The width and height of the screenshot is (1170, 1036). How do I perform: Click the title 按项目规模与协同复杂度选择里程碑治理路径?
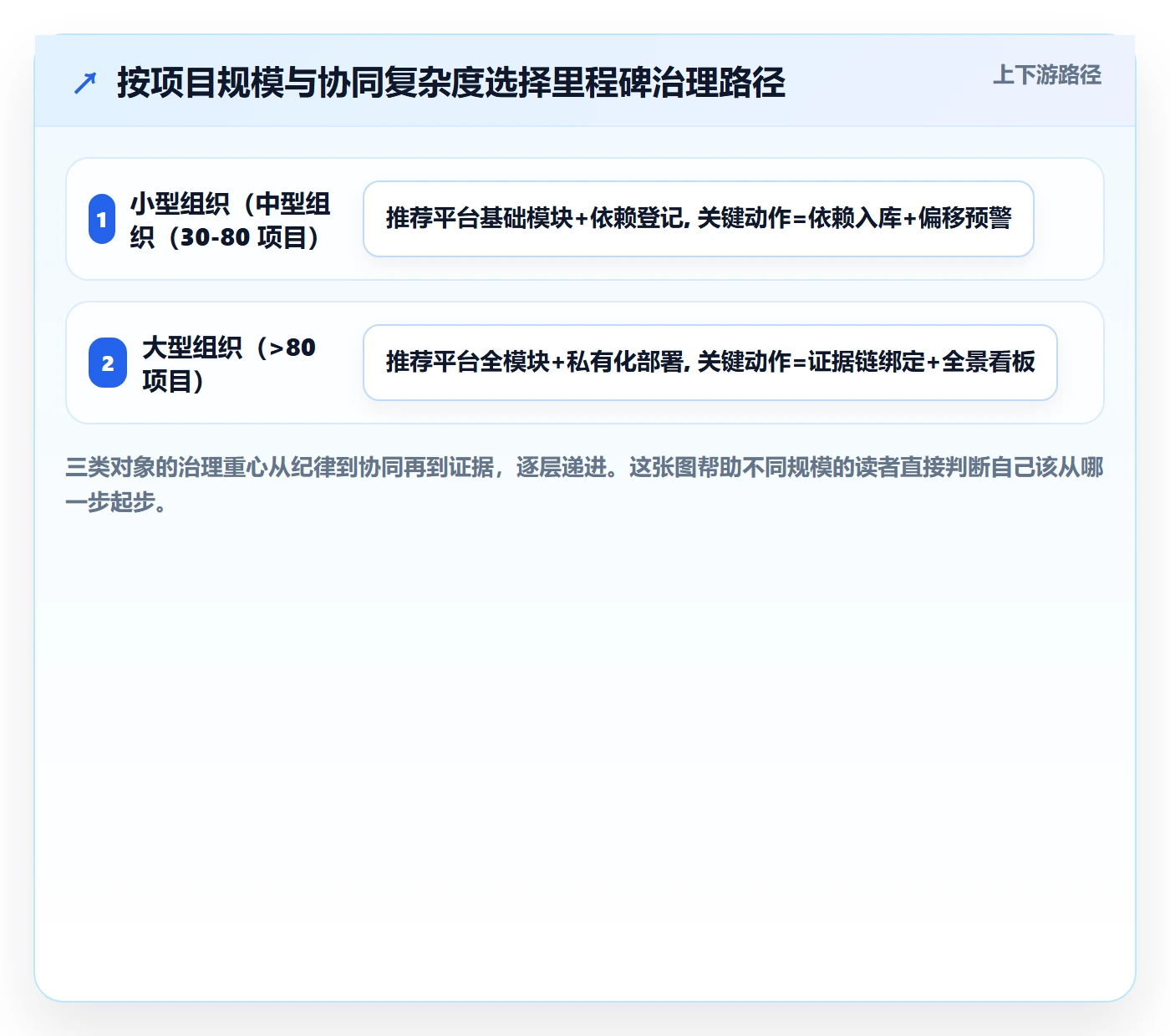(451, 83)
